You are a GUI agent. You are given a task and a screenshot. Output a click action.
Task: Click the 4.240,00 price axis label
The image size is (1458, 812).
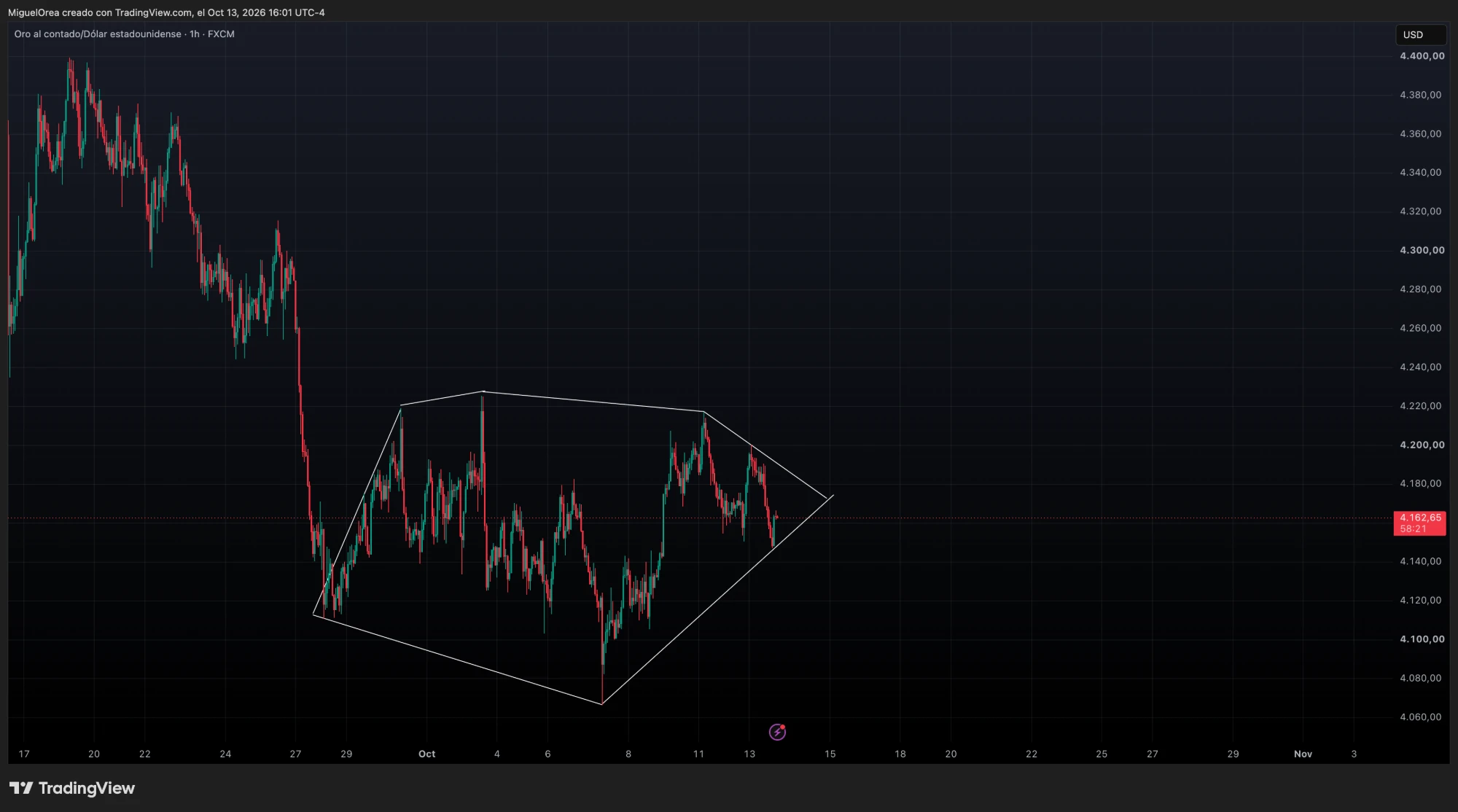point(1420,367)
